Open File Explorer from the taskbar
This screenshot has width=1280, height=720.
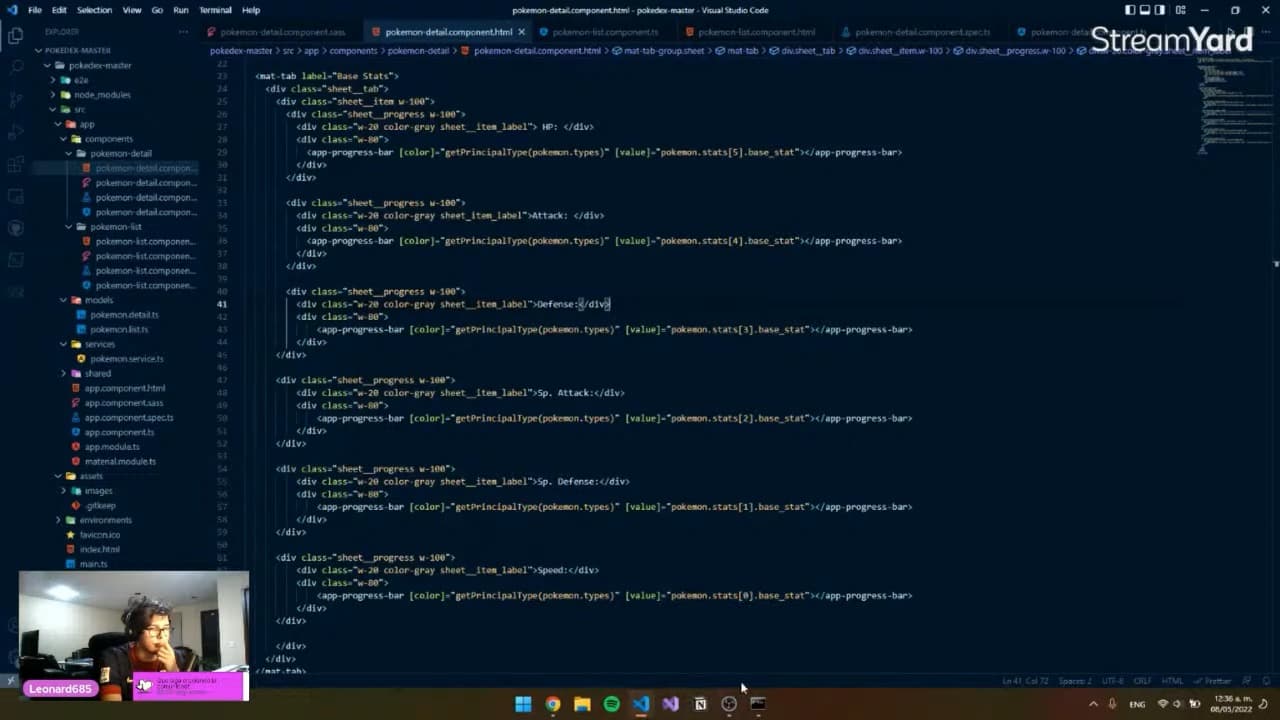(x=582, y=704)
